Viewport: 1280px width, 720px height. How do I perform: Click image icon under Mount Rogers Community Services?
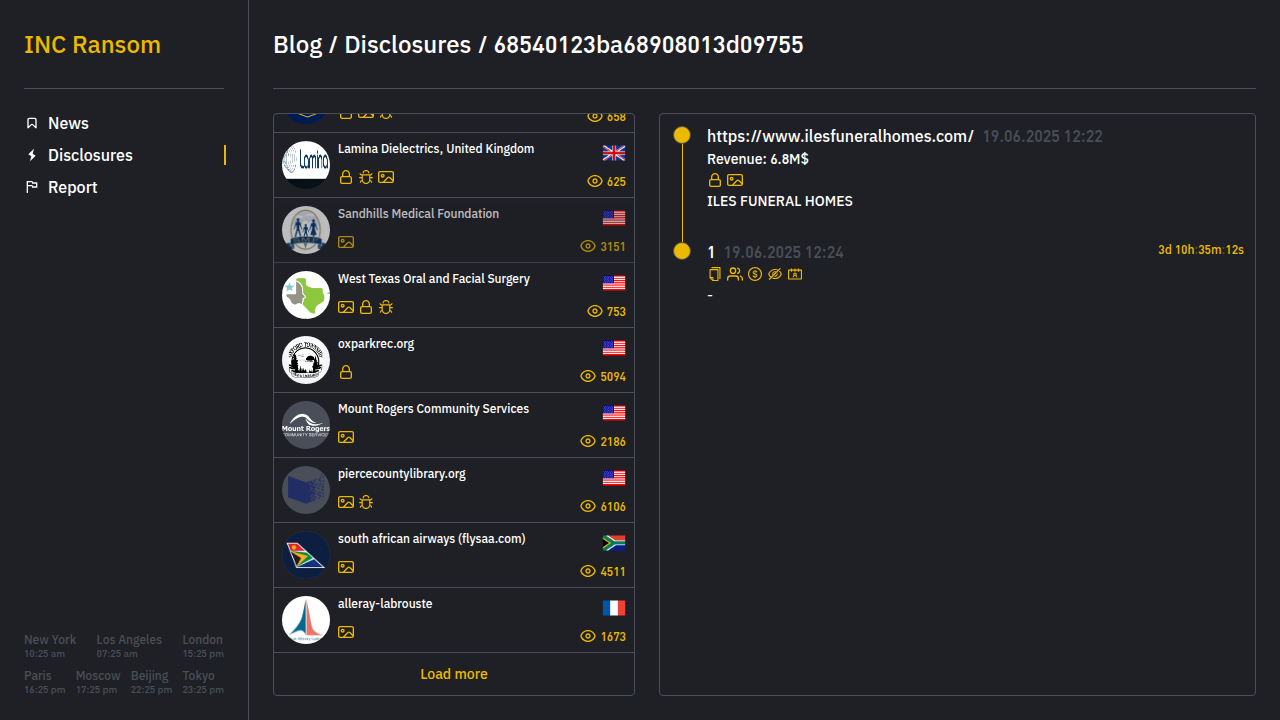pyautogui.click(x=346, y=437)
